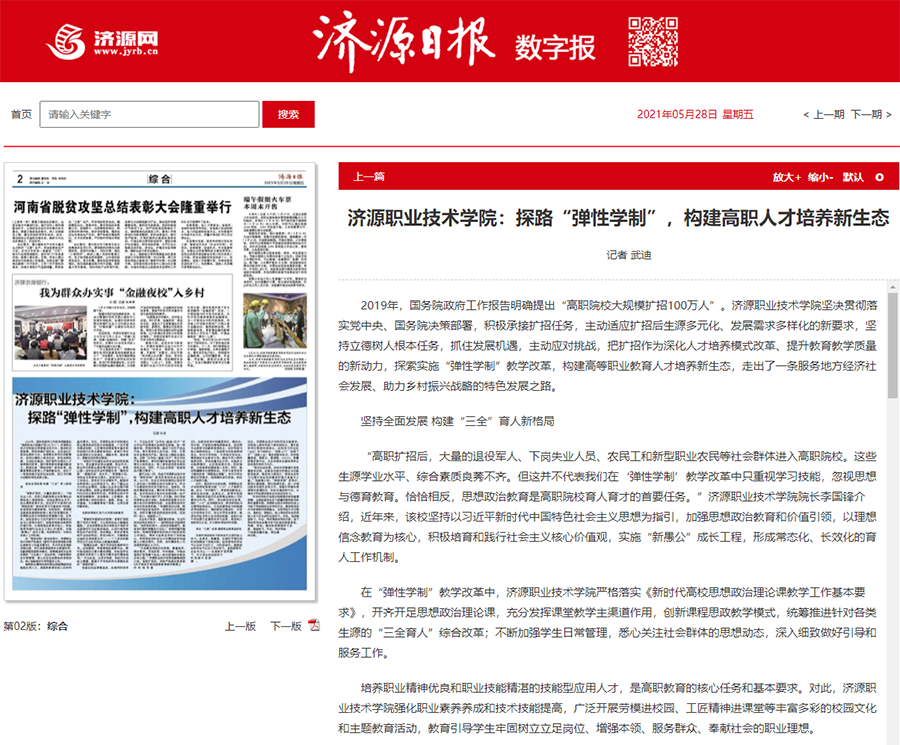Click paragraph starting 培养职业精神优良

[x=607, y=708]
